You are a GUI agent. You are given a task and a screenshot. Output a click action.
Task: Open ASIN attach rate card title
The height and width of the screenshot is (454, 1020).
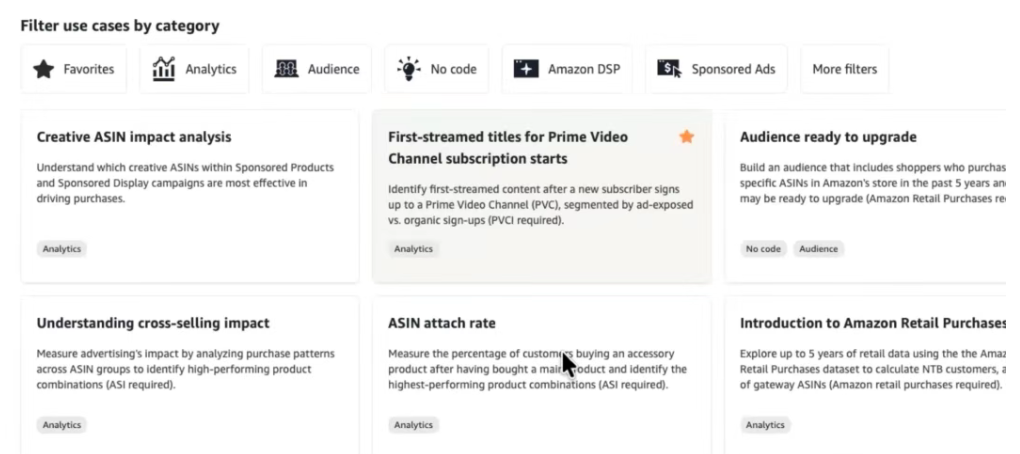(x=442, y=323)
